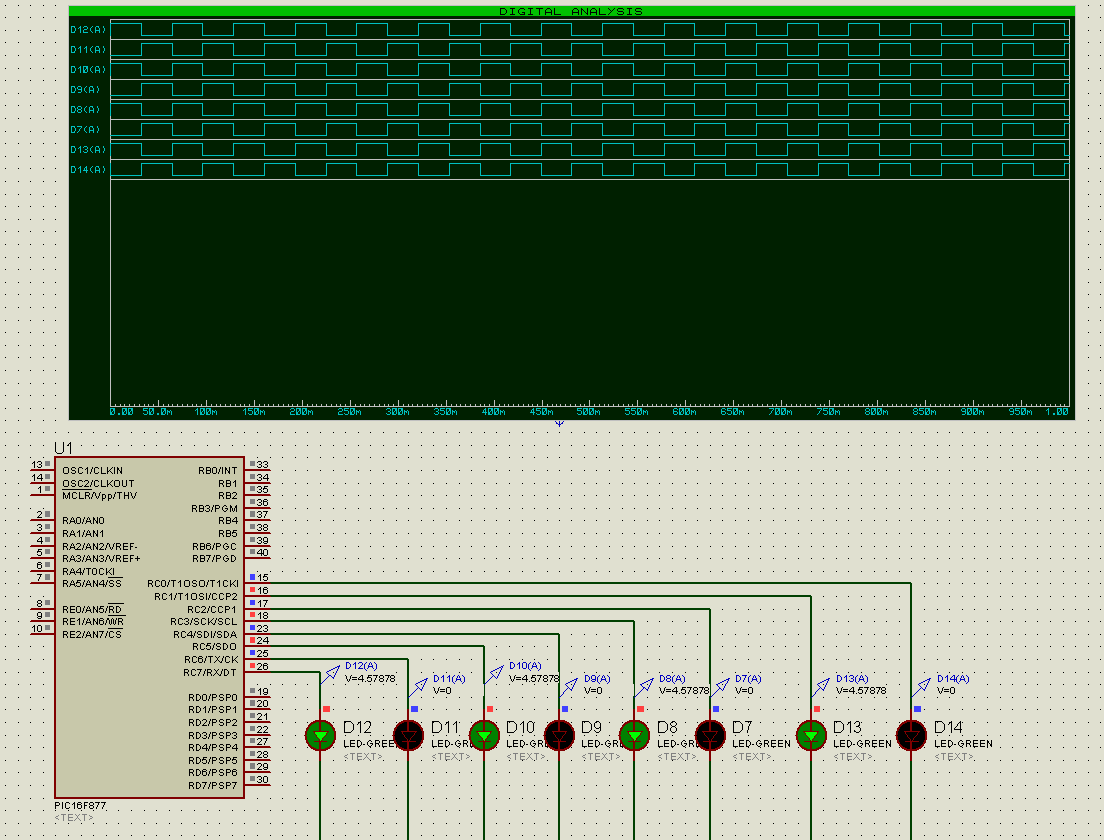Select the D11(A) trace label in graph
This screenshot has width=1104, height=840.
point(88,49)
